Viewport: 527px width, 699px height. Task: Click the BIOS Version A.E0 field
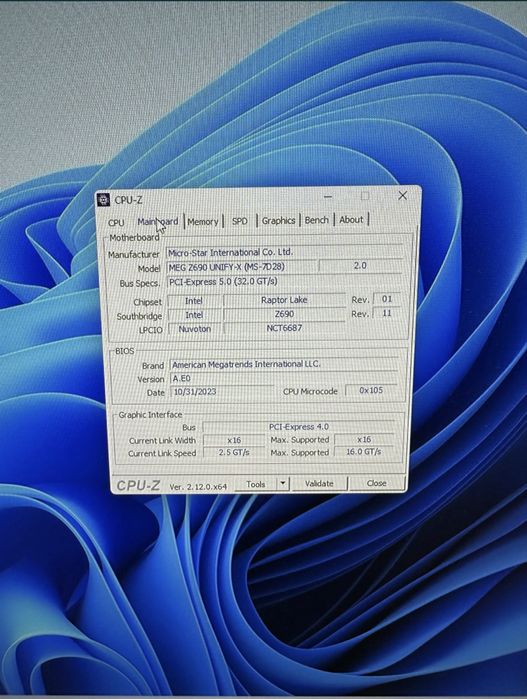[284, 378]
